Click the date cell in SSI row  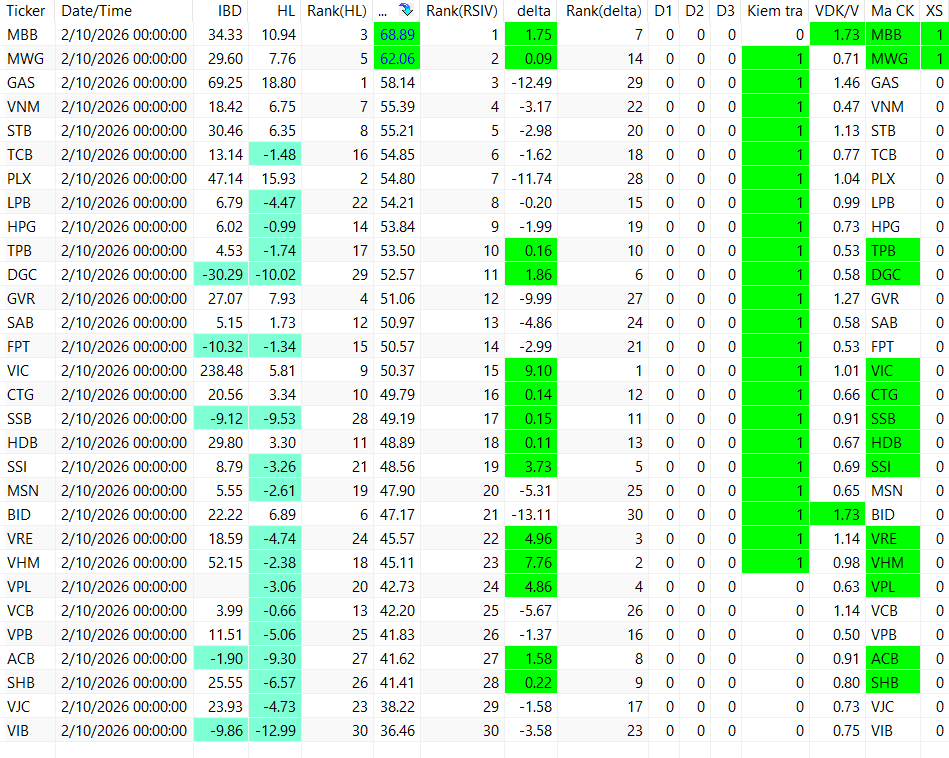[124, 467]
